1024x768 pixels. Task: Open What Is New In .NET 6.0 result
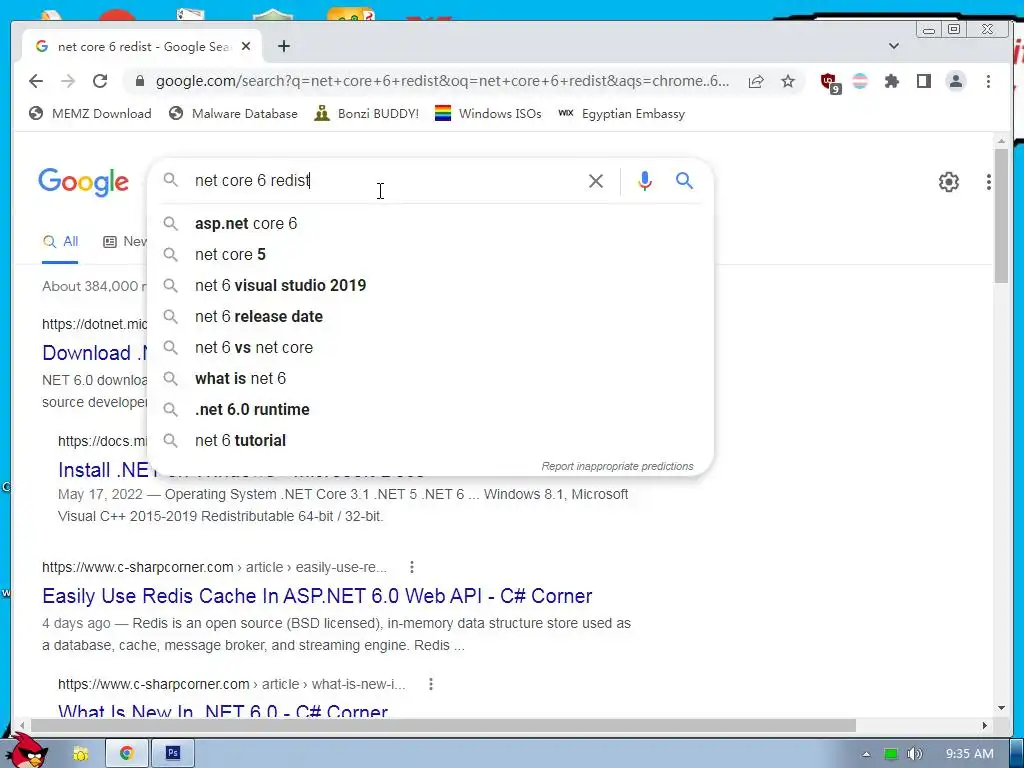pyautogui.click(x=223, y=711)
